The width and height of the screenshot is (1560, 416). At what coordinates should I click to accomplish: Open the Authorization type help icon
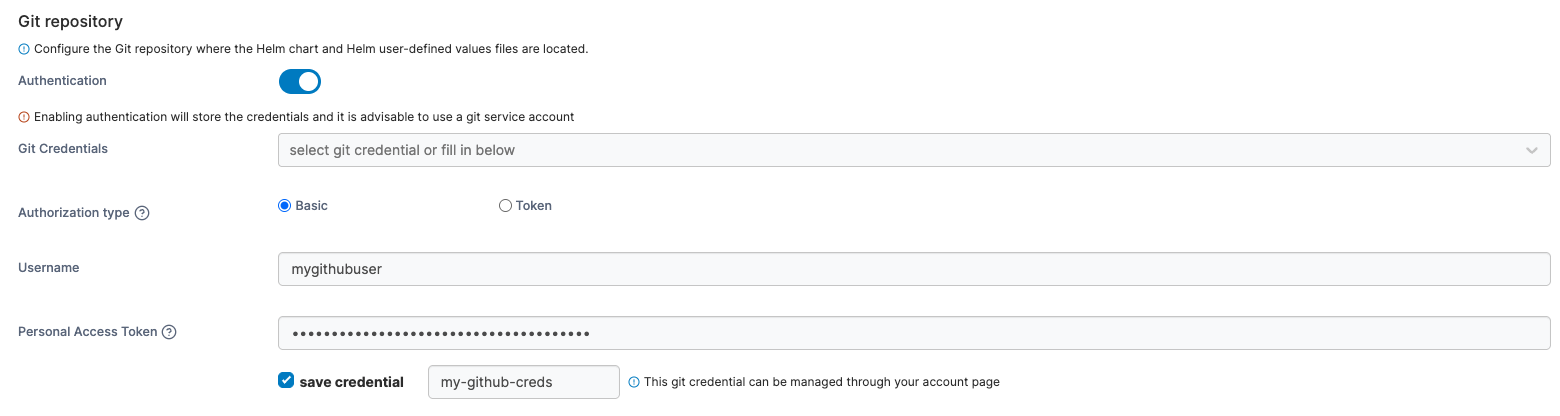coord(142,213)
